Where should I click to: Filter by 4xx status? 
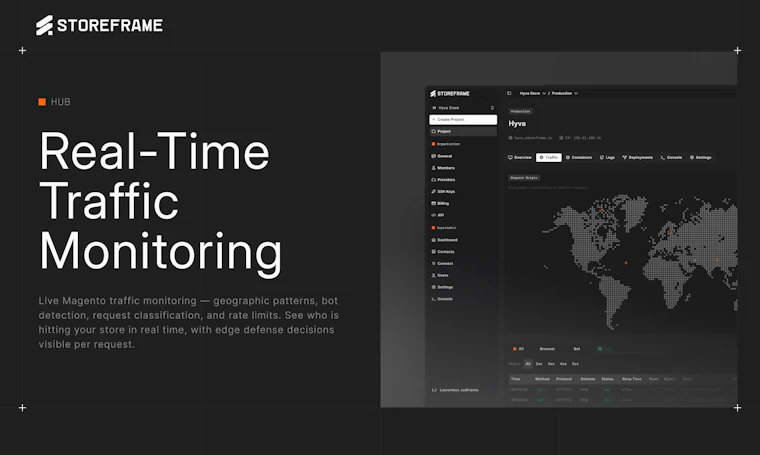click(x=563, y=364)
